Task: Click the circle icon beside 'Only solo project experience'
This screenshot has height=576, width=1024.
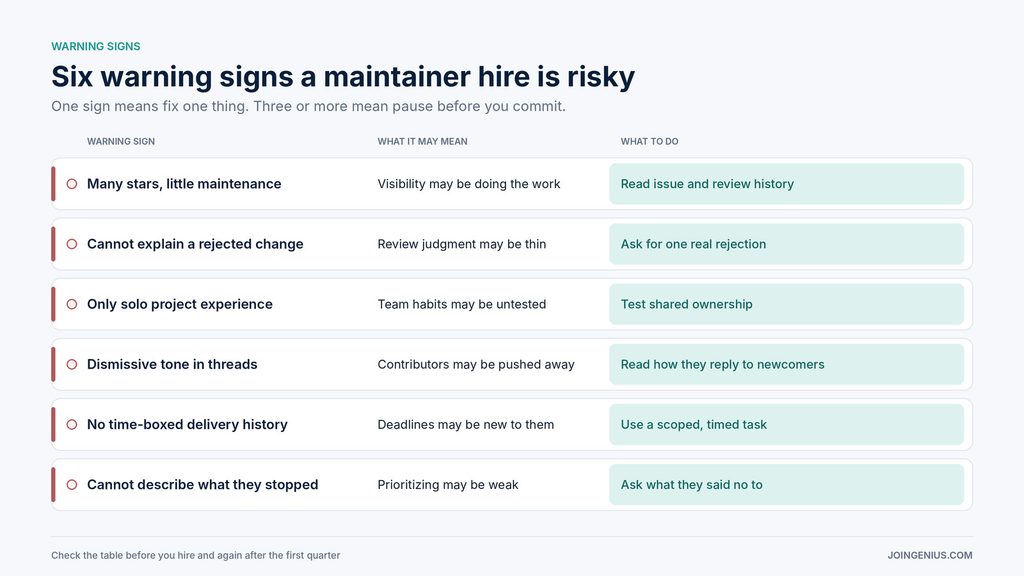Action: (x=72, y=304)
